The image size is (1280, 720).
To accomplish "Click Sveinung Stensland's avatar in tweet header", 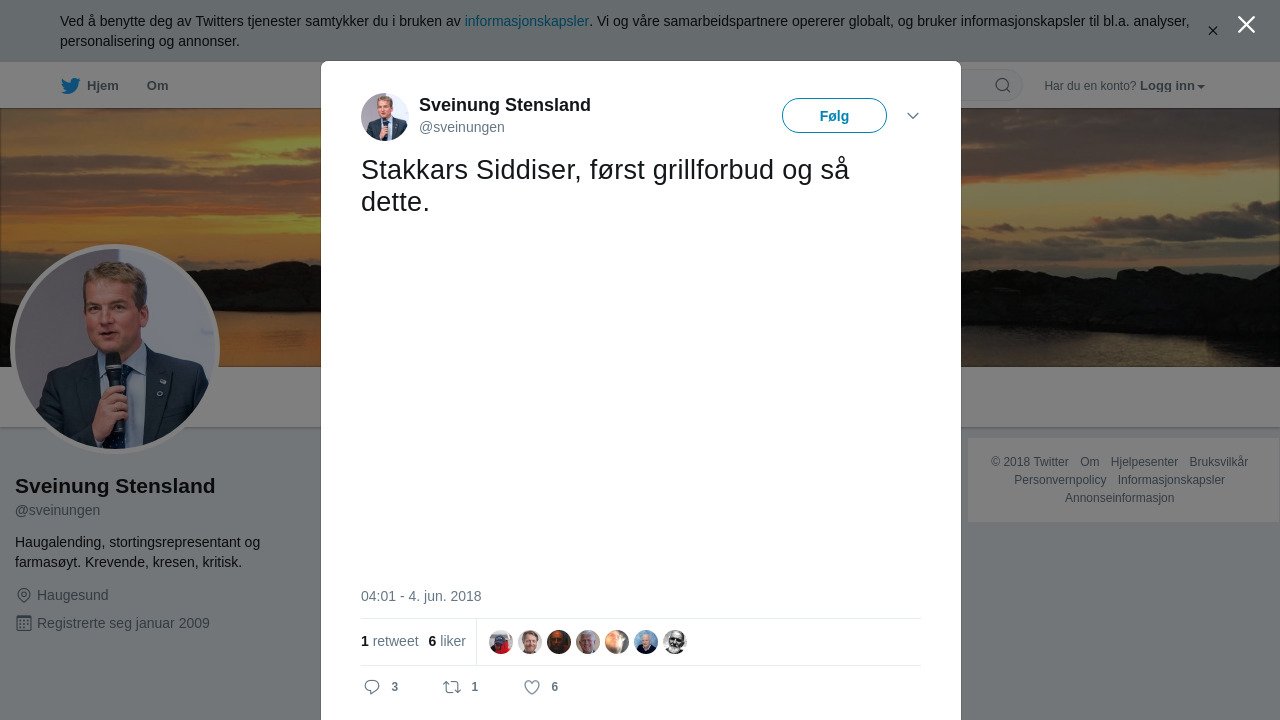I will click(385, 117).
